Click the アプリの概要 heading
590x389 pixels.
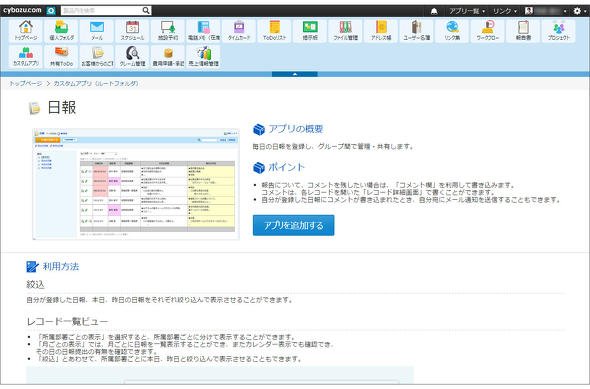click(295, 129)
